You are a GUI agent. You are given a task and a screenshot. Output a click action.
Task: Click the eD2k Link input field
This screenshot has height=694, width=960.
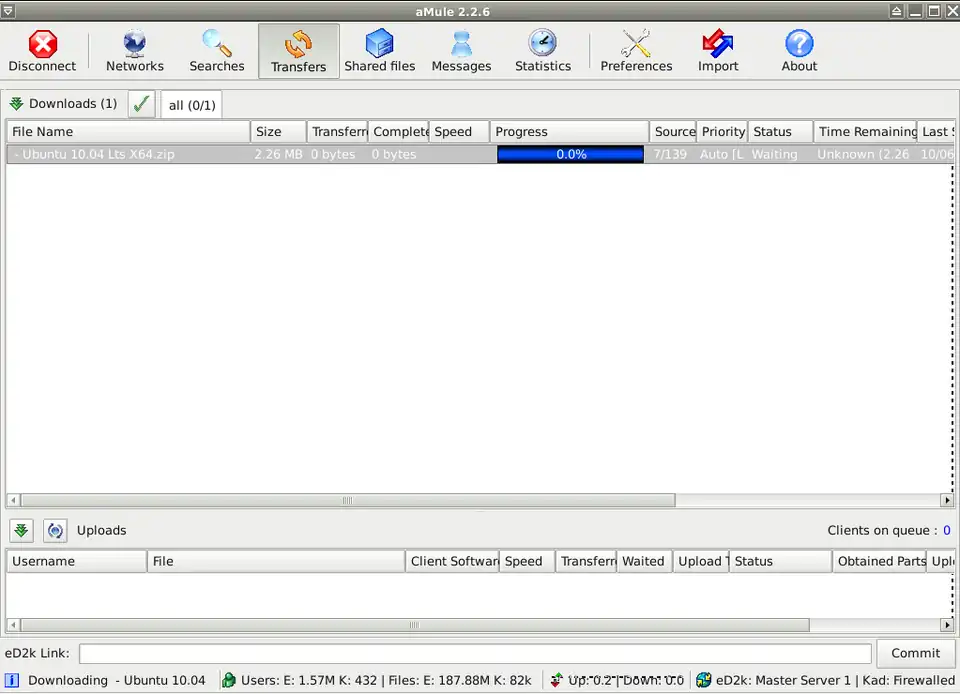pyautogui.click(x=475, y=654)
